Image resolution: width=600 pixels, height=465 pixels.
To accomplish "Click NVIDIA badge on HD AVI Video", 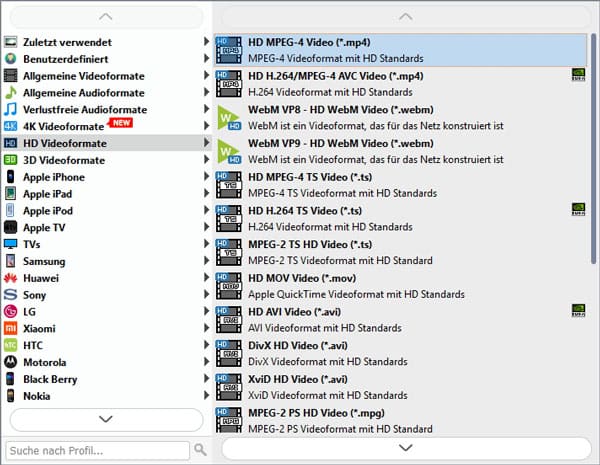I will 578,310.
